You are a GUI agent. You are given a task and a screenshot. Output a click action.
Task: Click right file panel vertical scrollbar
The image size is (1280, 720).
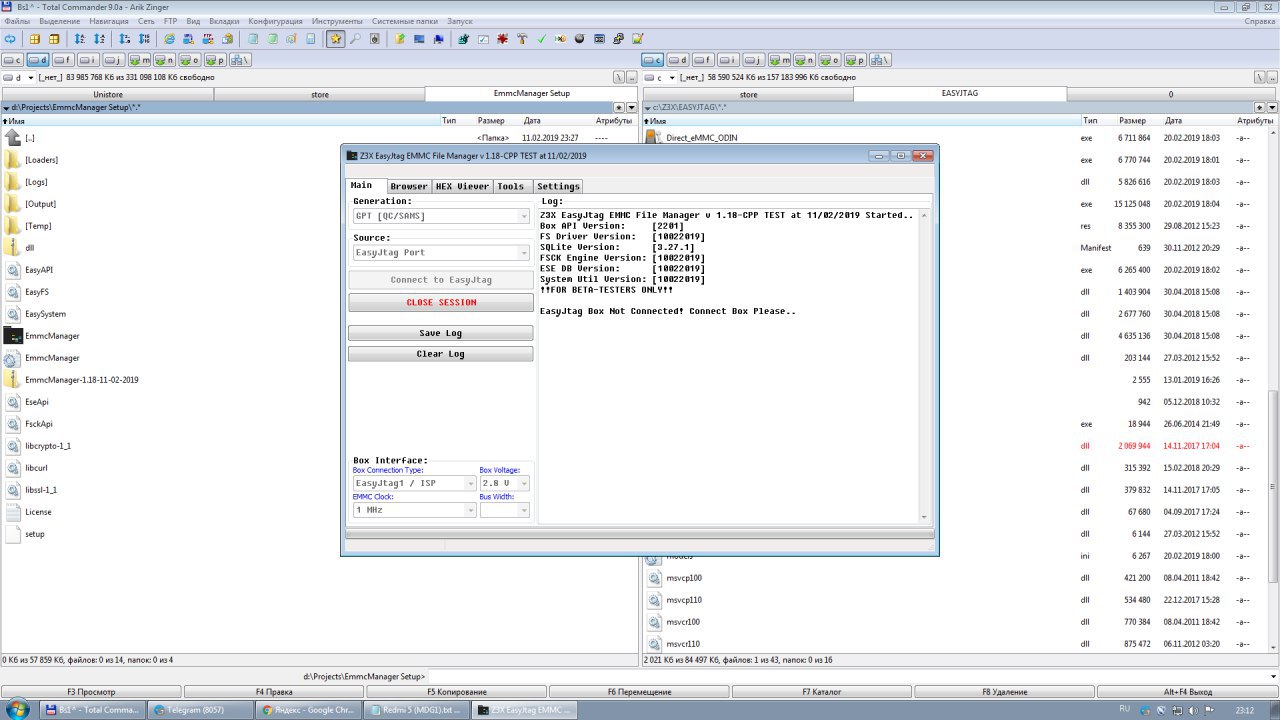pyautogui.click(x=1273, y=390)
